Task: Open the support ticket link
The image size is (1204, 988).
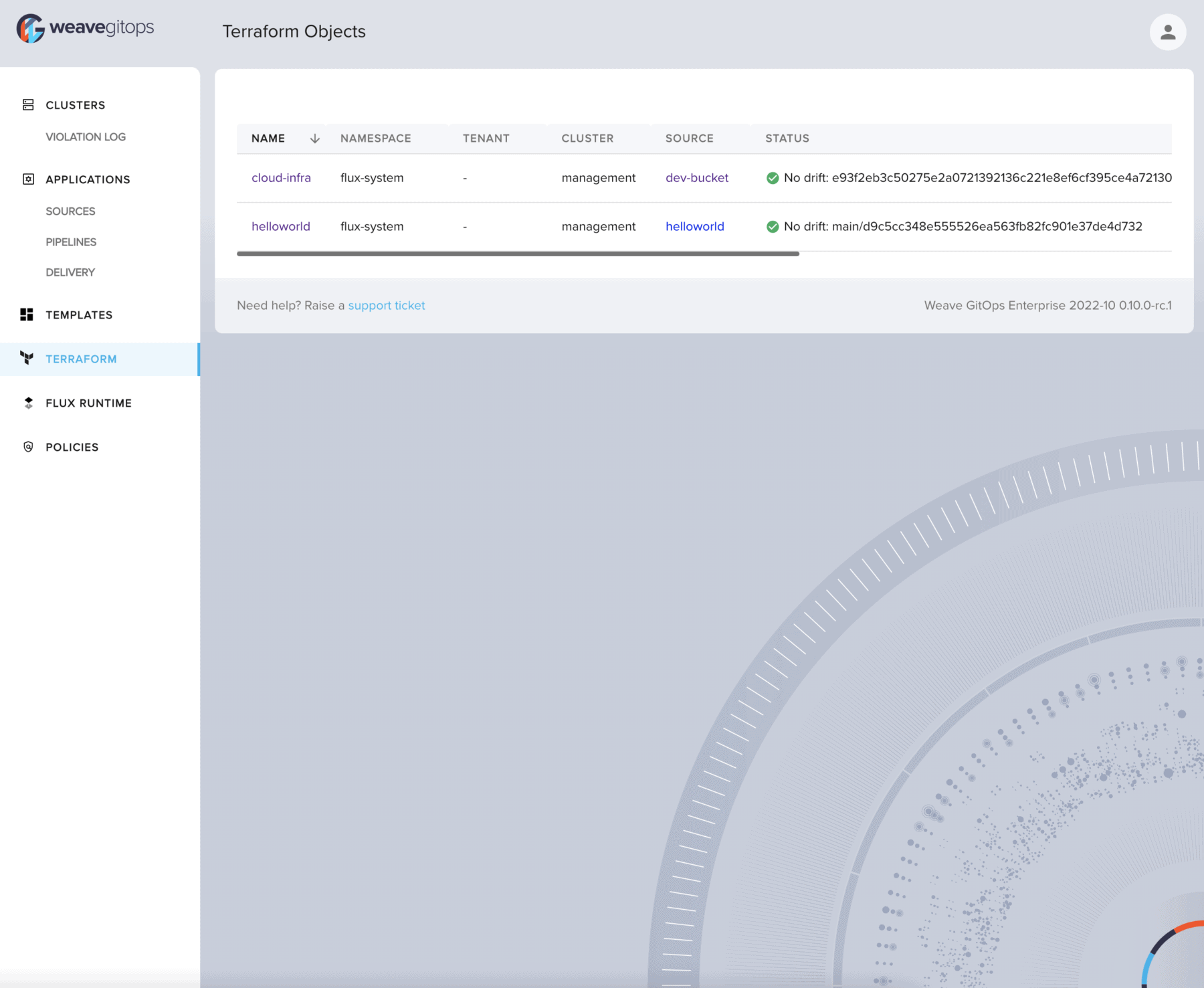Action: pyautogui.click(x=387, y=305)
